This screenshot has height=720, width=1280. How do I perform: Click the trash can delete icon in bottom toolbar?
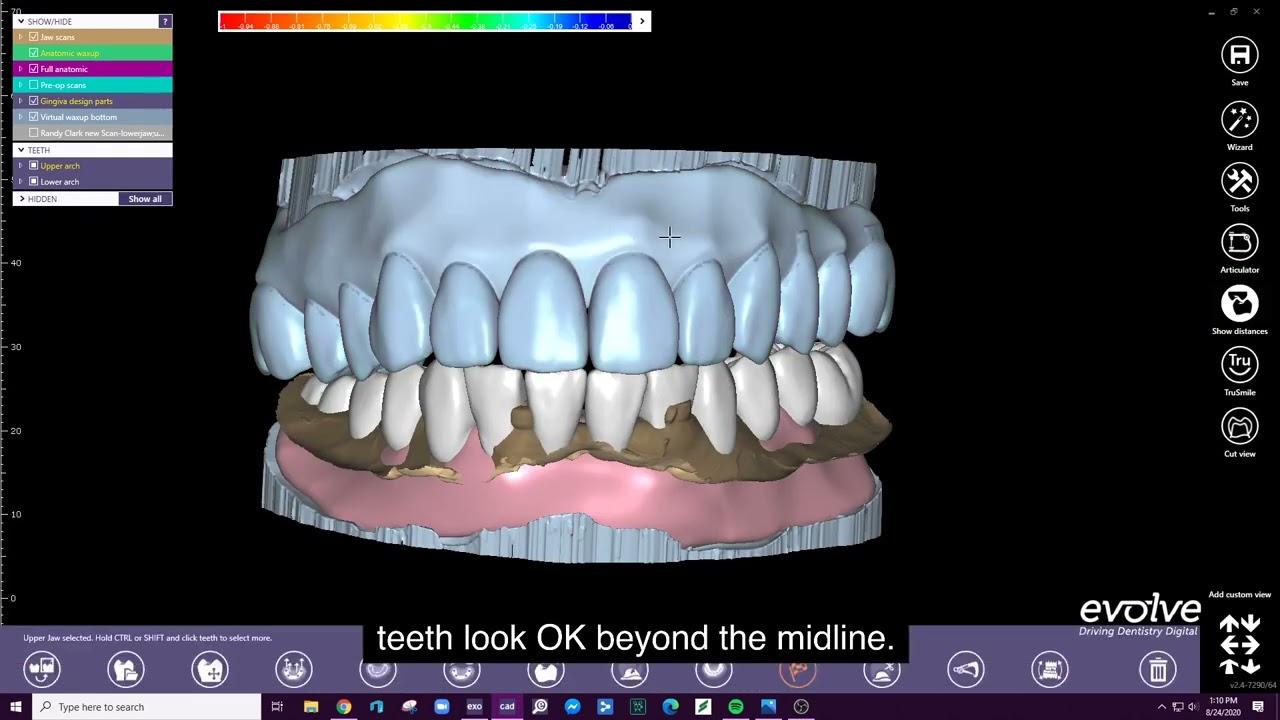pos(1158,669)
